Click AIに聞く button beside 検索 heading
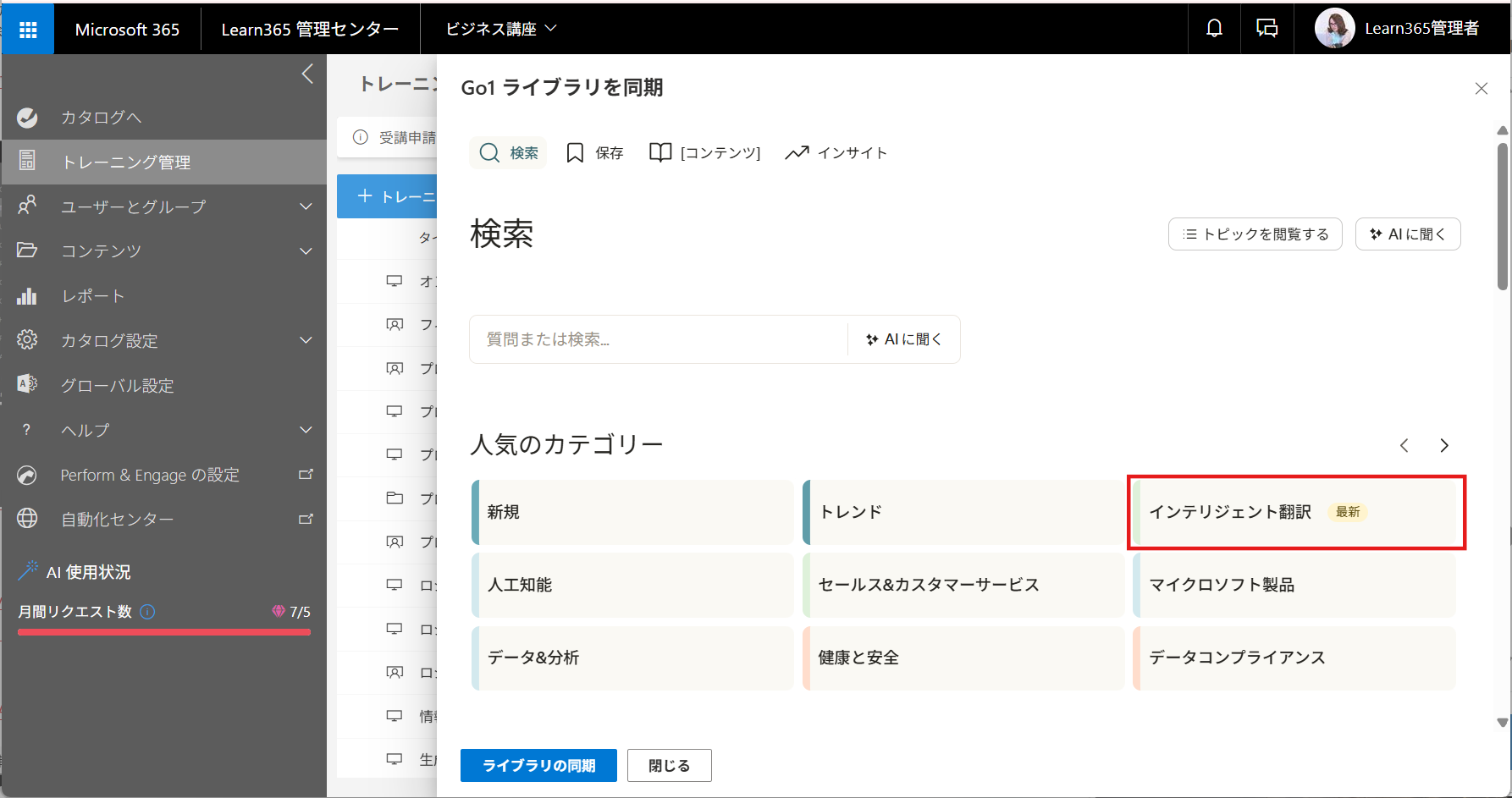 tap(1408, 234)
